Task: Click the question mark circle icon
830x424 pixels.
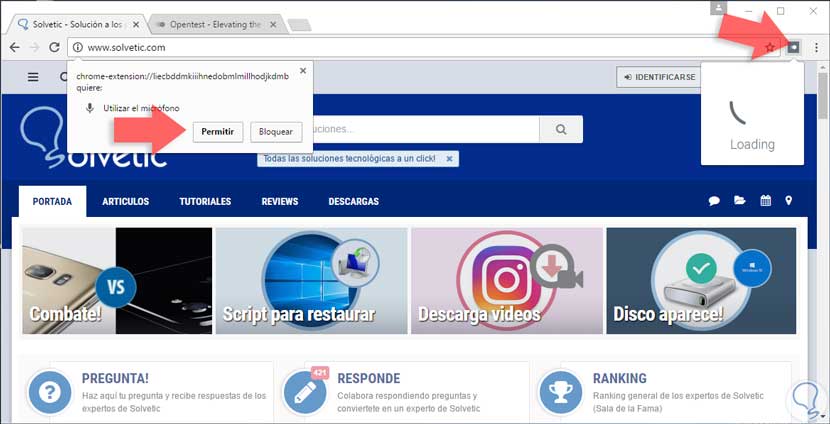Action: (x=50, y=392)
